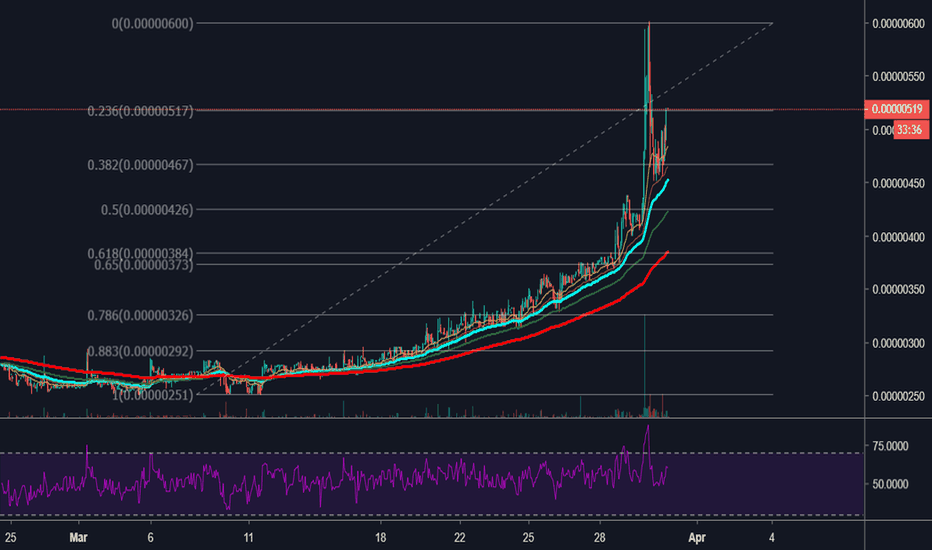Click price axis value 0.00000450
This screenshot has height=550, width=932.
click(898, 184)
